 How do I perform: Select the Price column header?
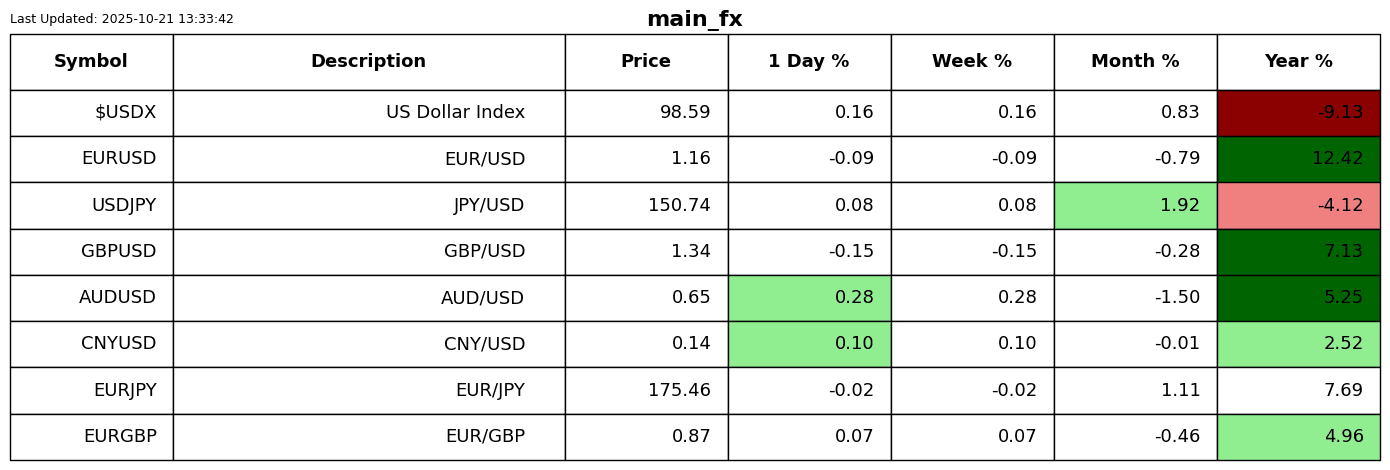click(x=646, y=62)
